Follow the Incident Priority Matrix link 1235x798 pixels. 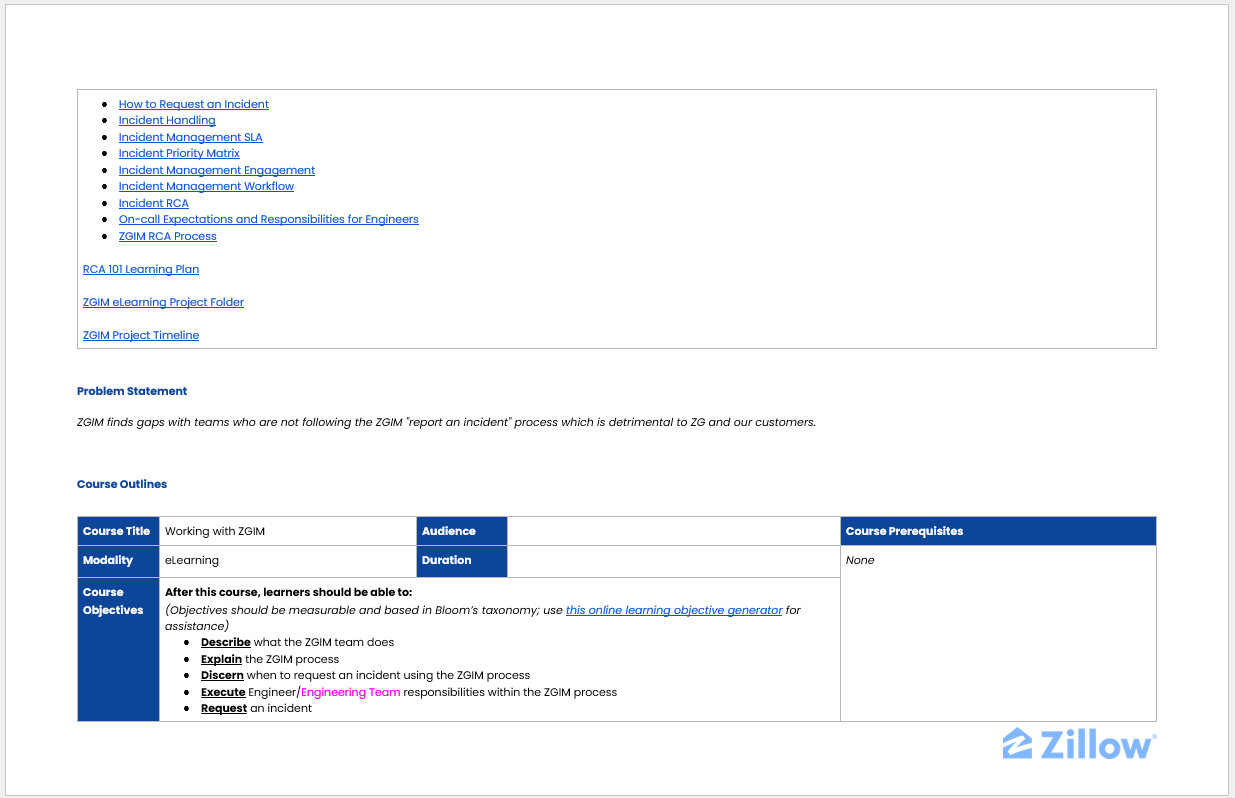179,153
